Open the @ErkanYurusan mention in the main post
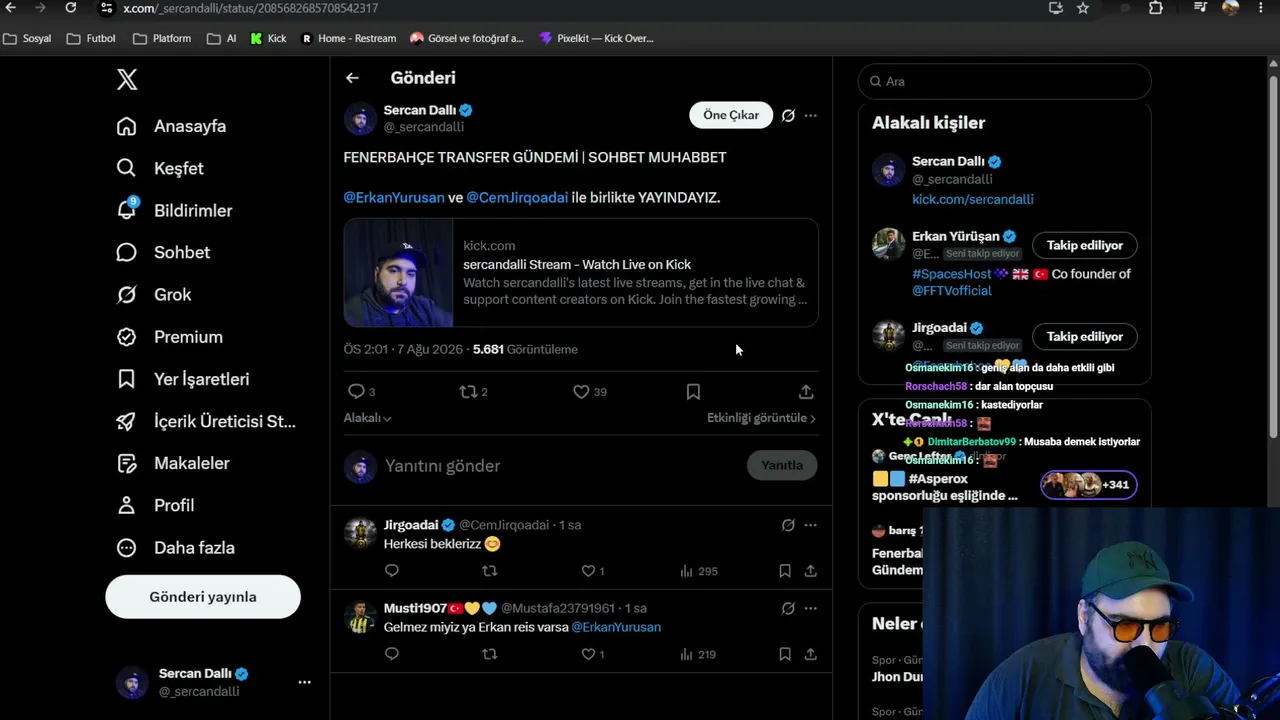This screenshot has width=1280, height=720. tap(394, 197)
